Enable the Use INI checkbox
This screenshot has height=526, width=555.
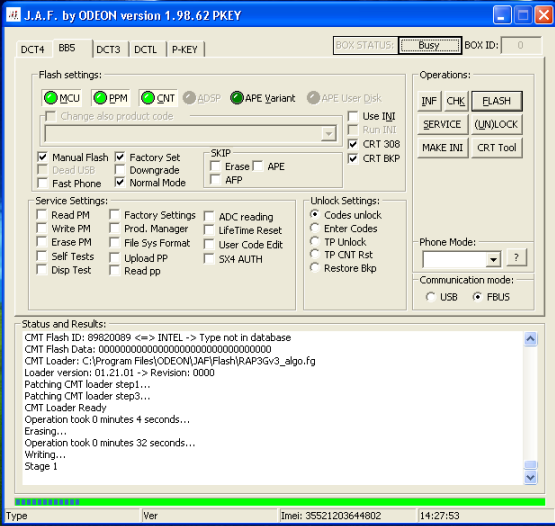point(353,116)
